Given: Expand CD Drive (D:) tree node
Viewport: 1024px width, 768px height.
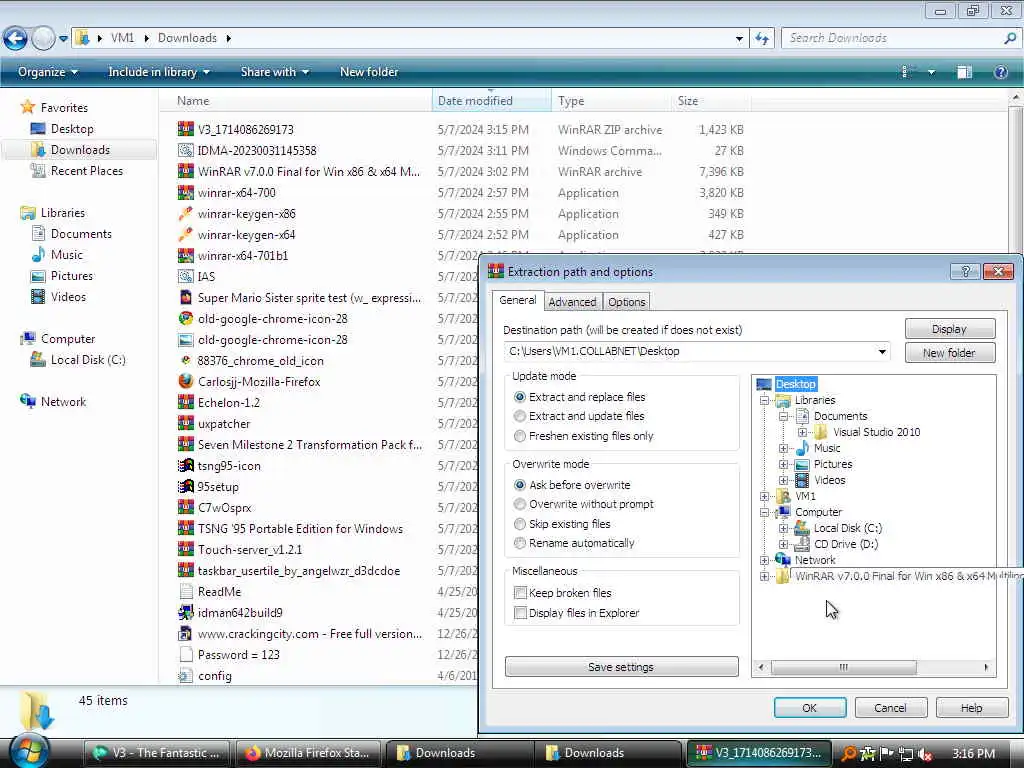Looking at the screenshot, I should [783, 544].
